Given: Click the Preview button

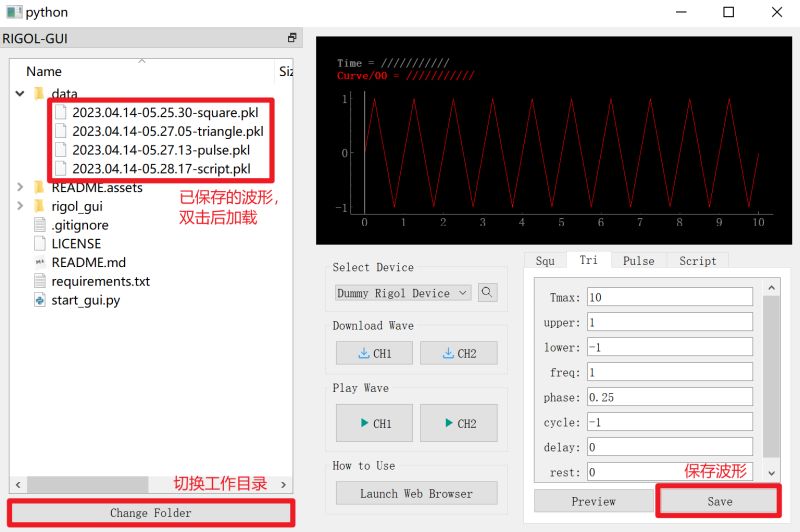Looking at the screenshot, I should (x=594, y=501).
